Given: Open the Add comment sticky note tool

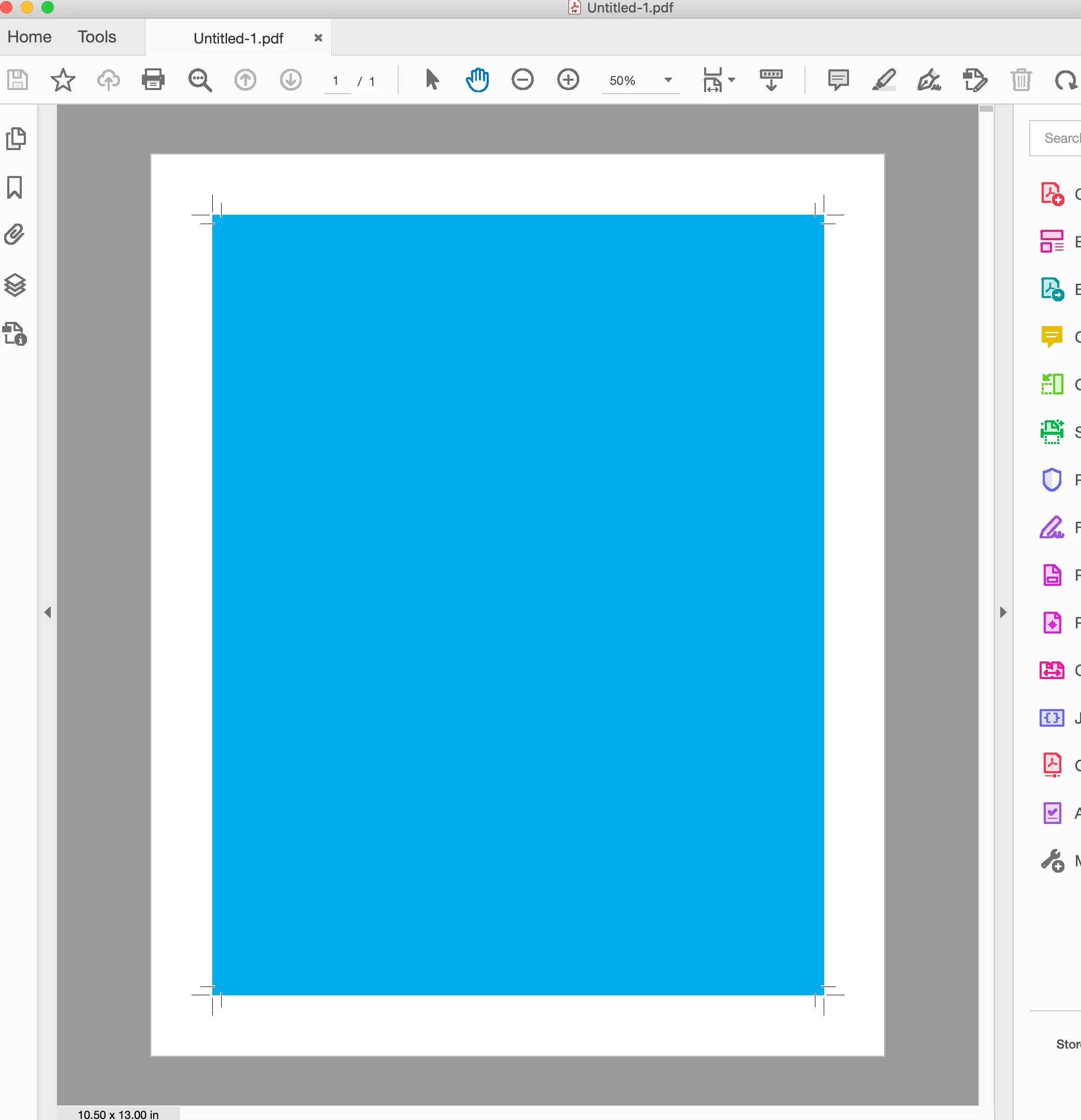Looking at the screenshot, I should (838, 80).
